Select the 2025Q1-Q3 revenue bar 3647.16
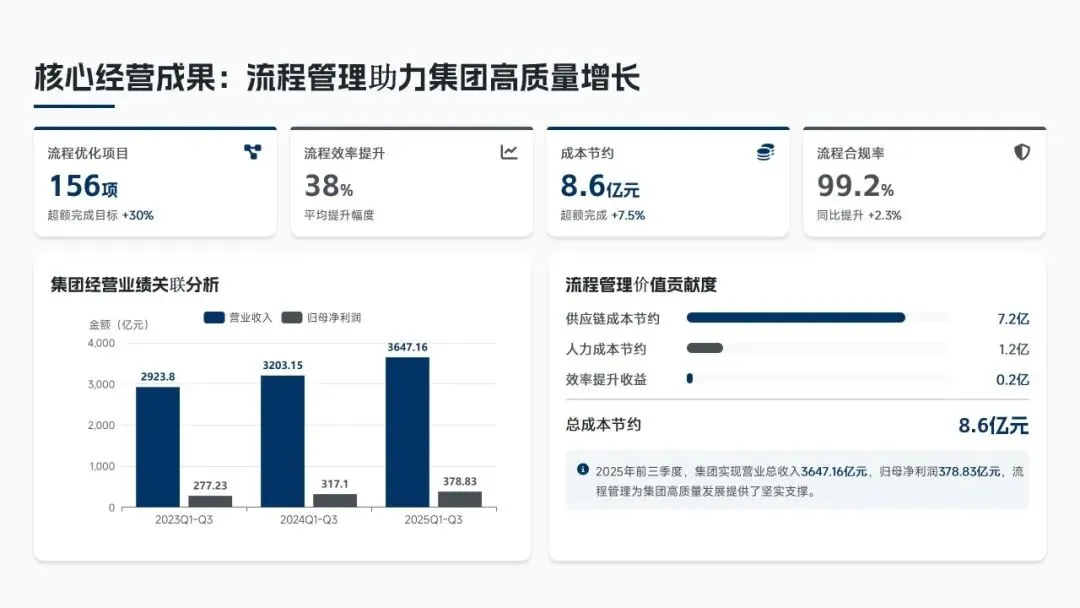This screenshot has height=608, width=1080. pos(407,432)
